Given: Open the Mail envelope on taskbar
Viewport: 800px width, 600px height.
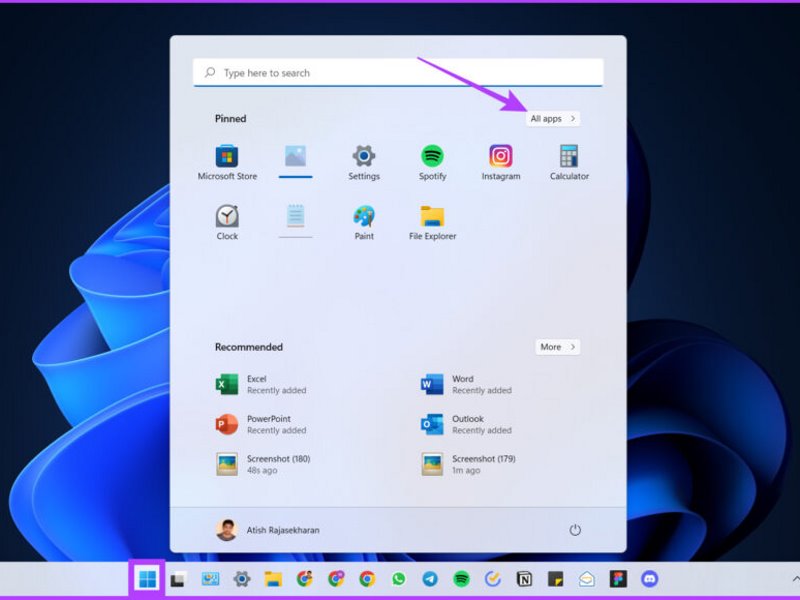Looking at the screenshot, I should pos(587,579).
